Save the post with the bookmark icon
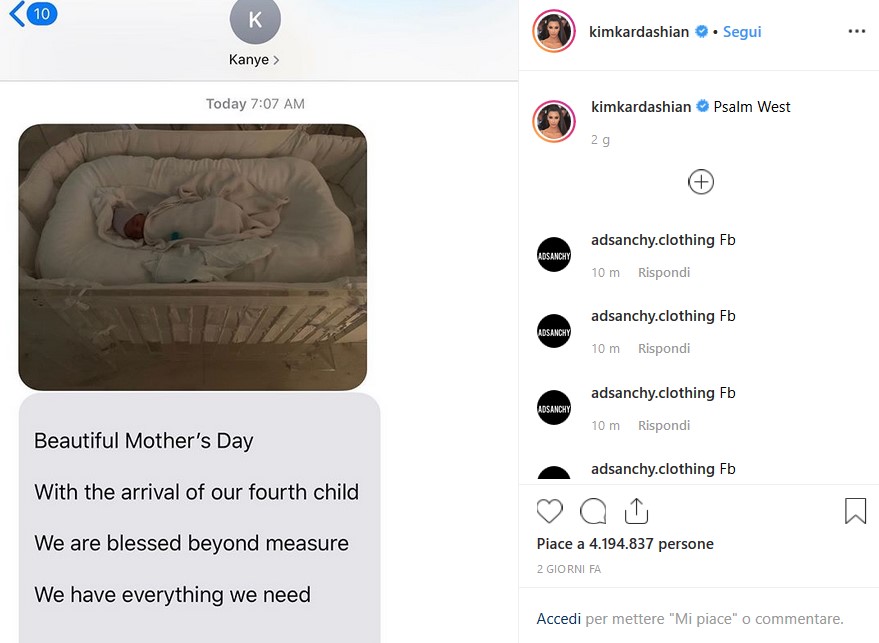 coord(855,512)
